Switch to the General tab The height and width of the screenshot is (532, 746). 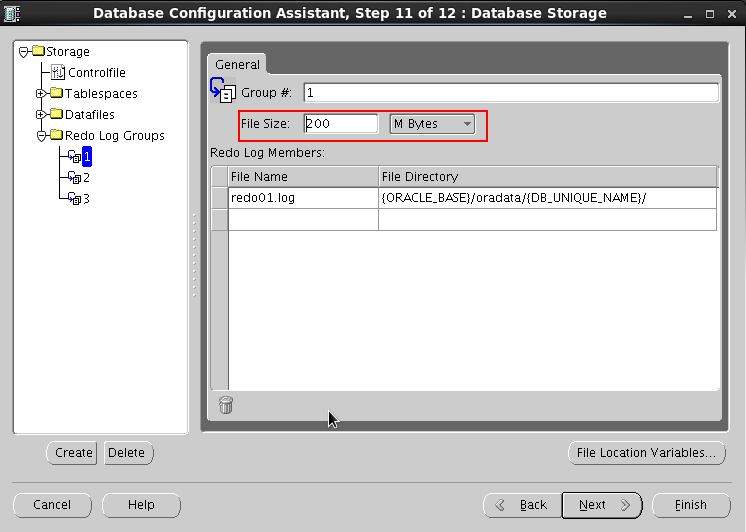click(x=237, y=65)
